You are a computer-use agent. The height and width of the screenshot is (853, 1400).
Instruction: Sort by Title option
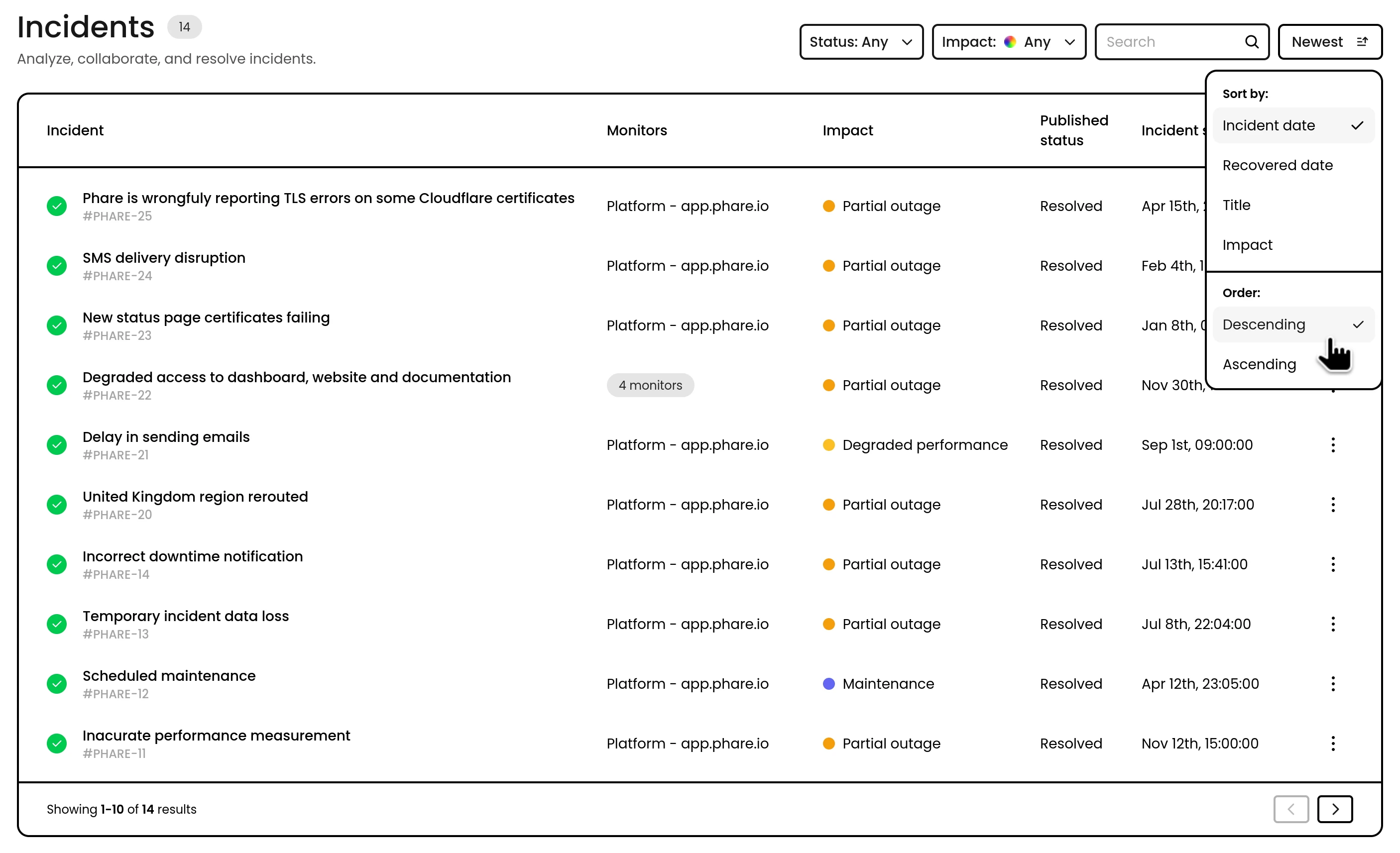(1293, 205)
